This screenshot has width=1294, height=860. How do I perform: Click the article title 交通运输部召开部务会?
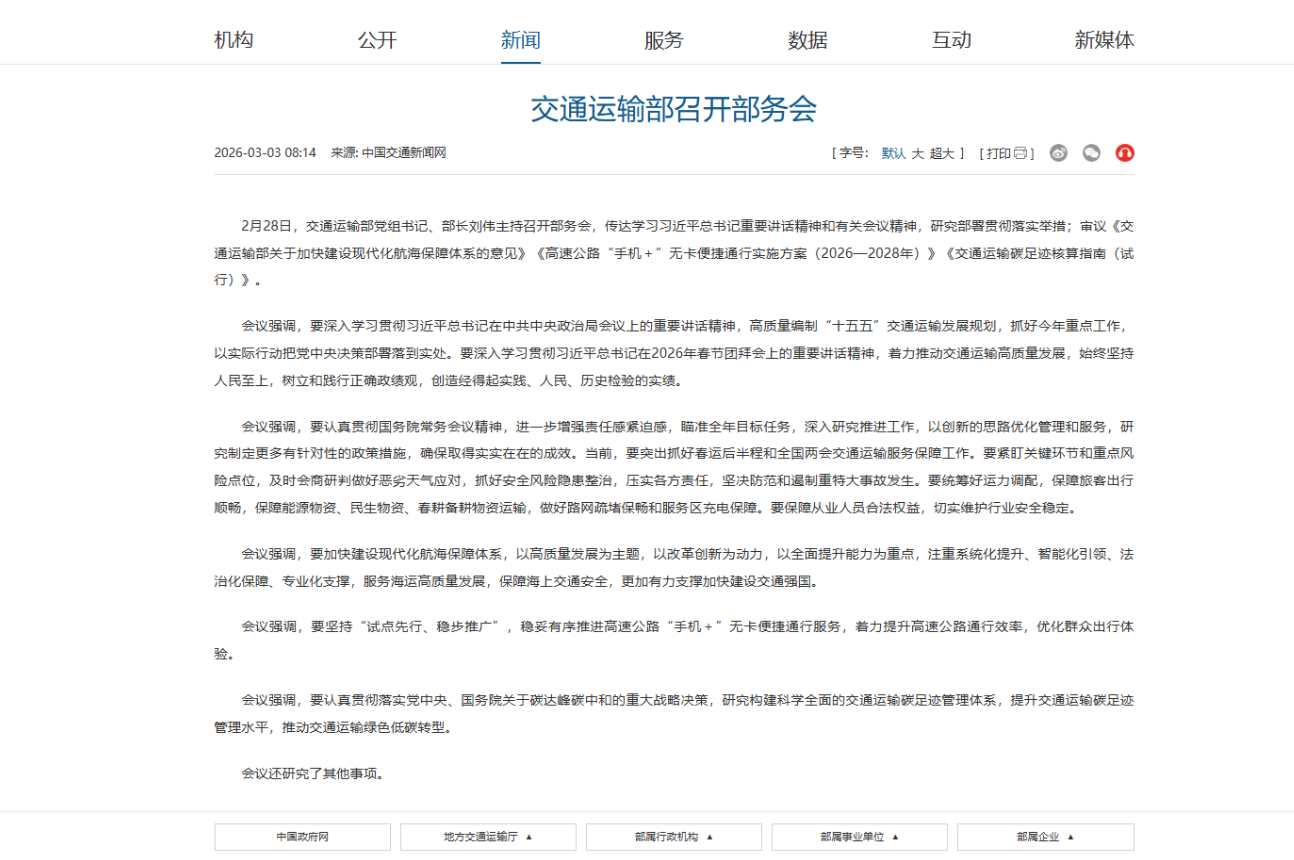point(674,109)
